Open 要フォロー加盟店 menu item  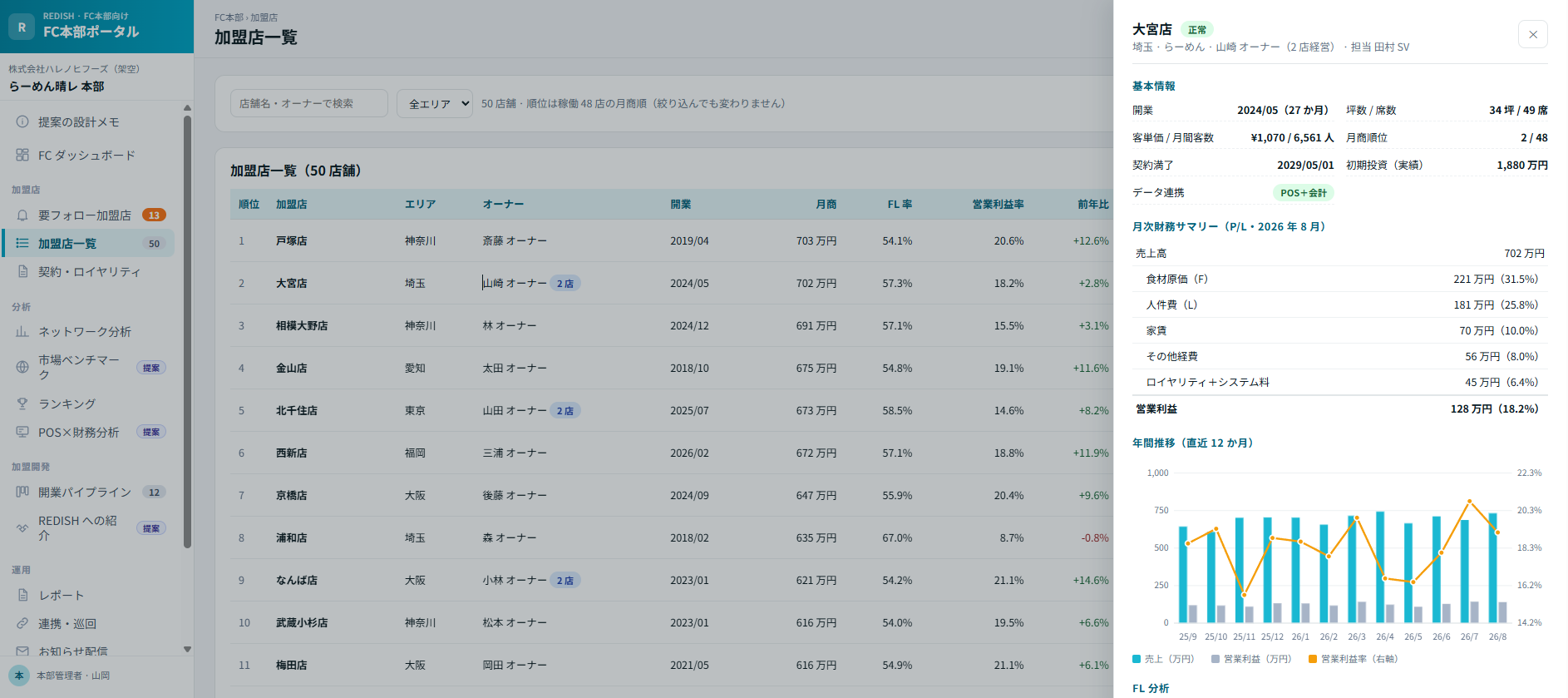[88, 215]
